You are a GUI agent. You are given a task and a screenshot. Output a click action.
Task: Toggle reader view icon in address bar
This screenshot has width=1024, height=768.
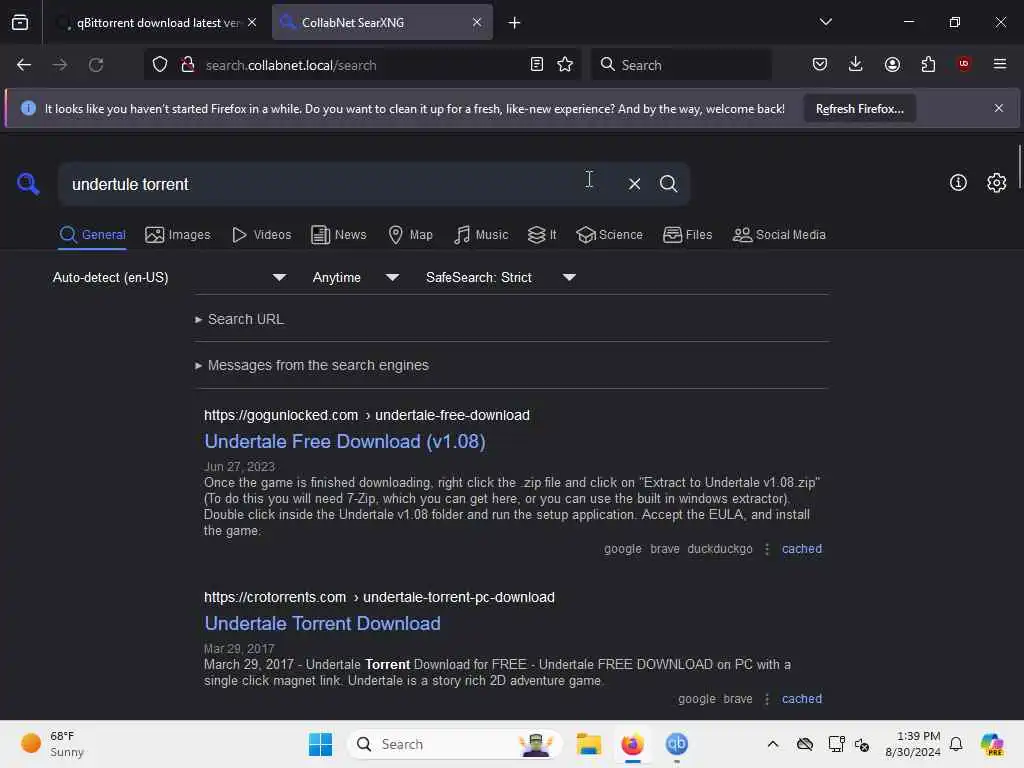coord(536,65)
